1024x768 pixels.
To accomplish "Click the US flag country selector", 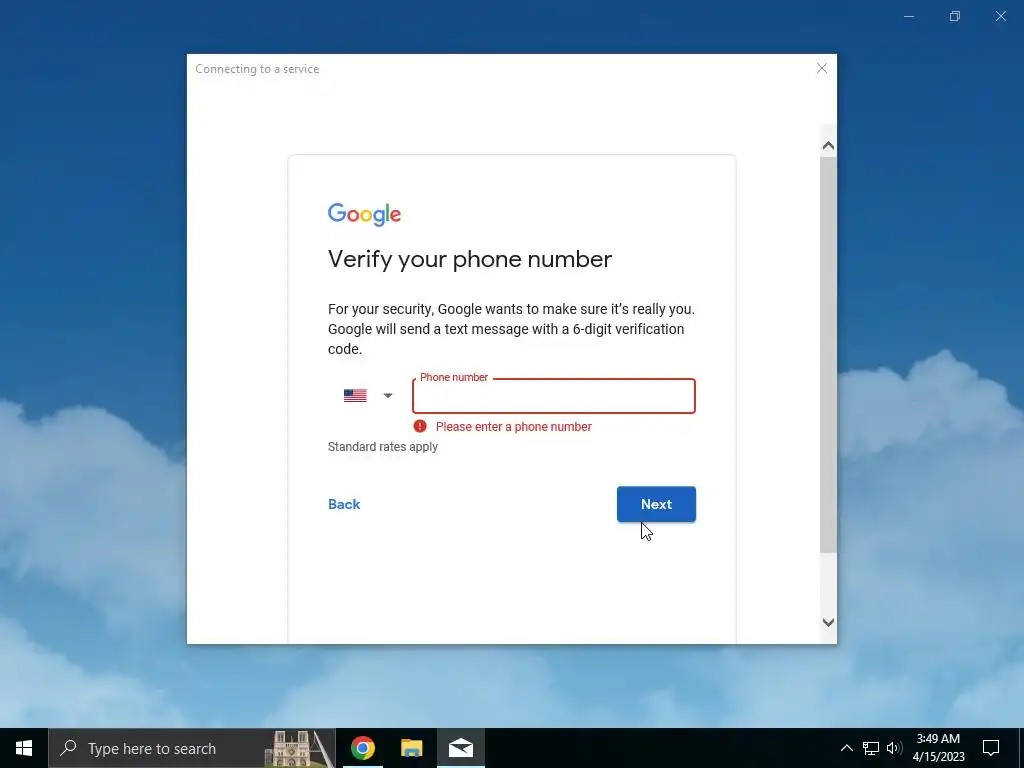I will pyautogui.click(x=355, y=396).
